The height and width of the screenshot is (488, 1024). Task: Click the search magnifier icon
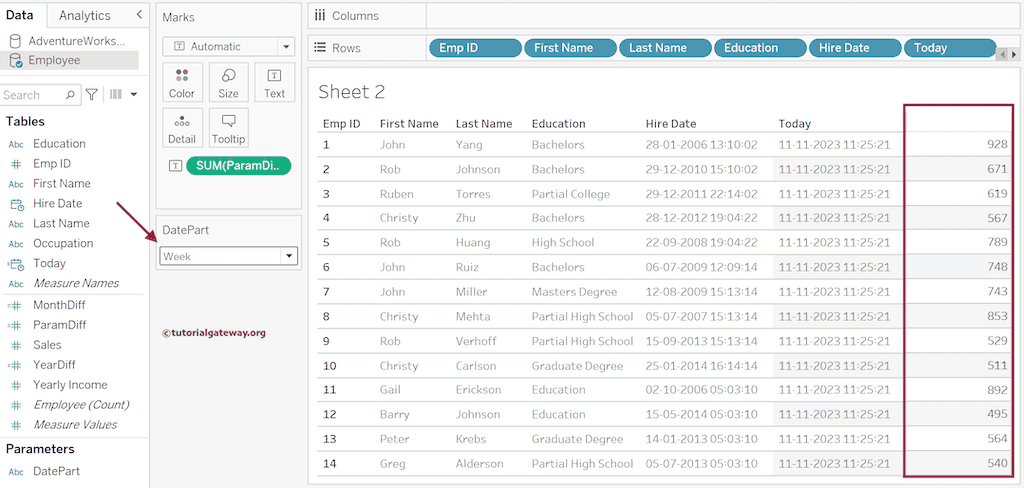tap(70, 95)
